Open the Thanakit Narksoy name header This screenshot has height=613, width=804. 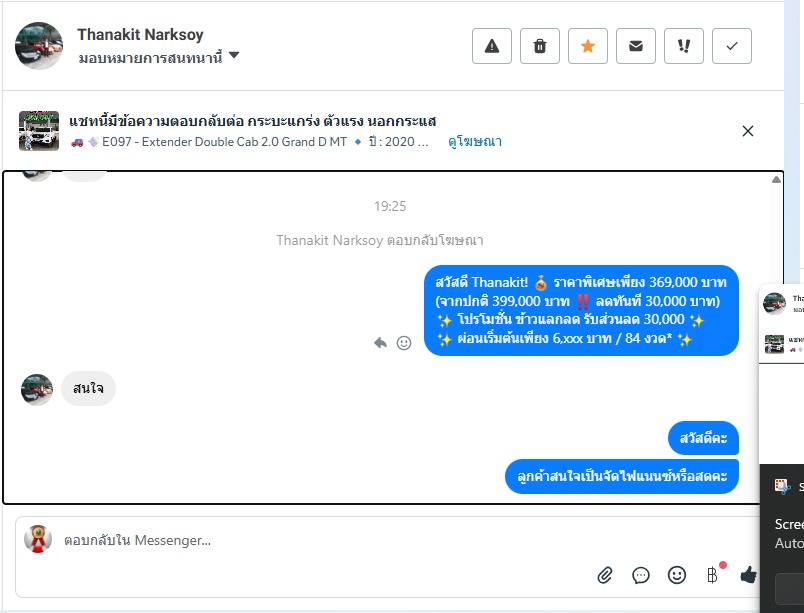click(140, 34)
